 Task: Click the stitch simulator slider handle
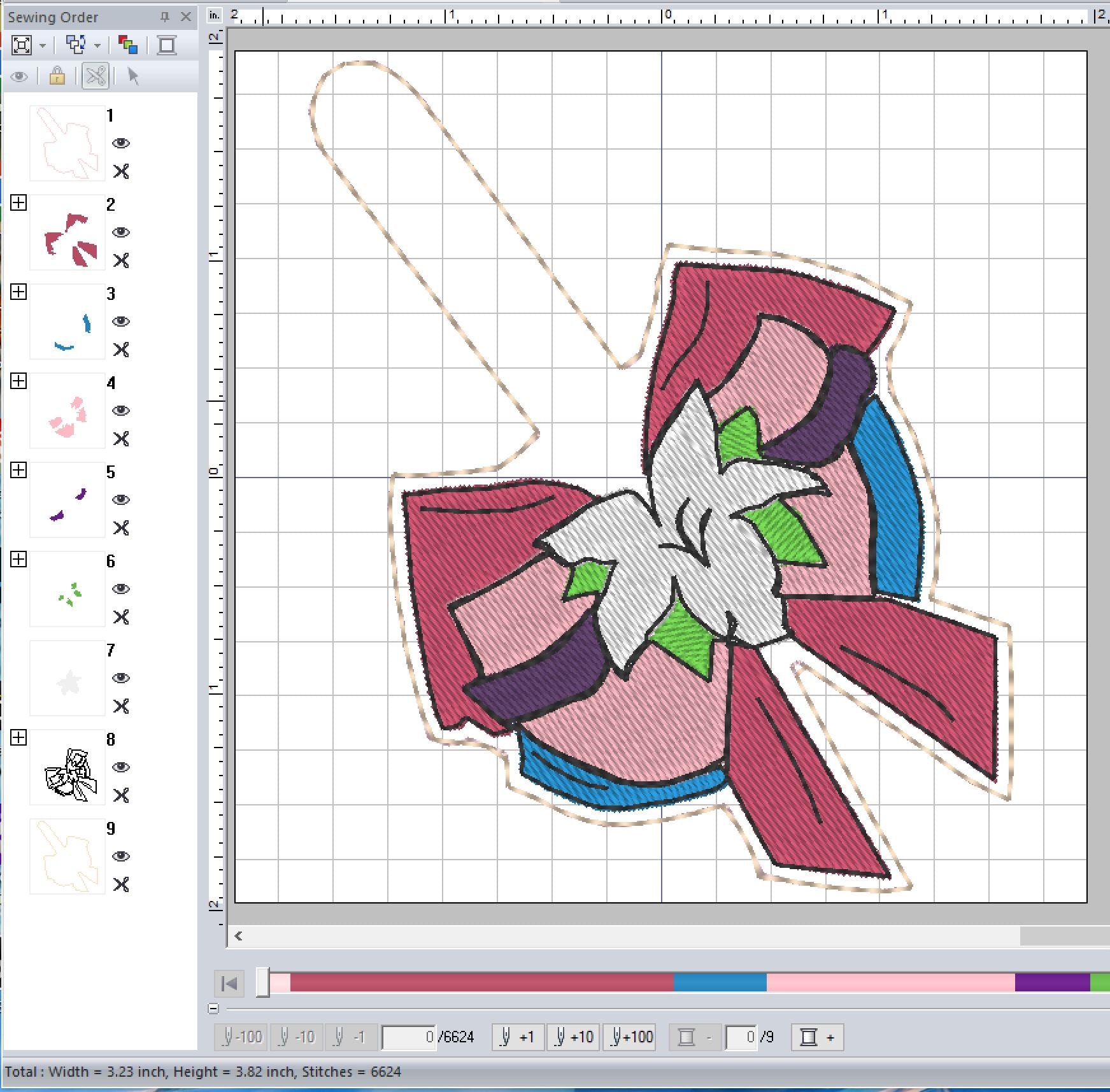[263, 982]
